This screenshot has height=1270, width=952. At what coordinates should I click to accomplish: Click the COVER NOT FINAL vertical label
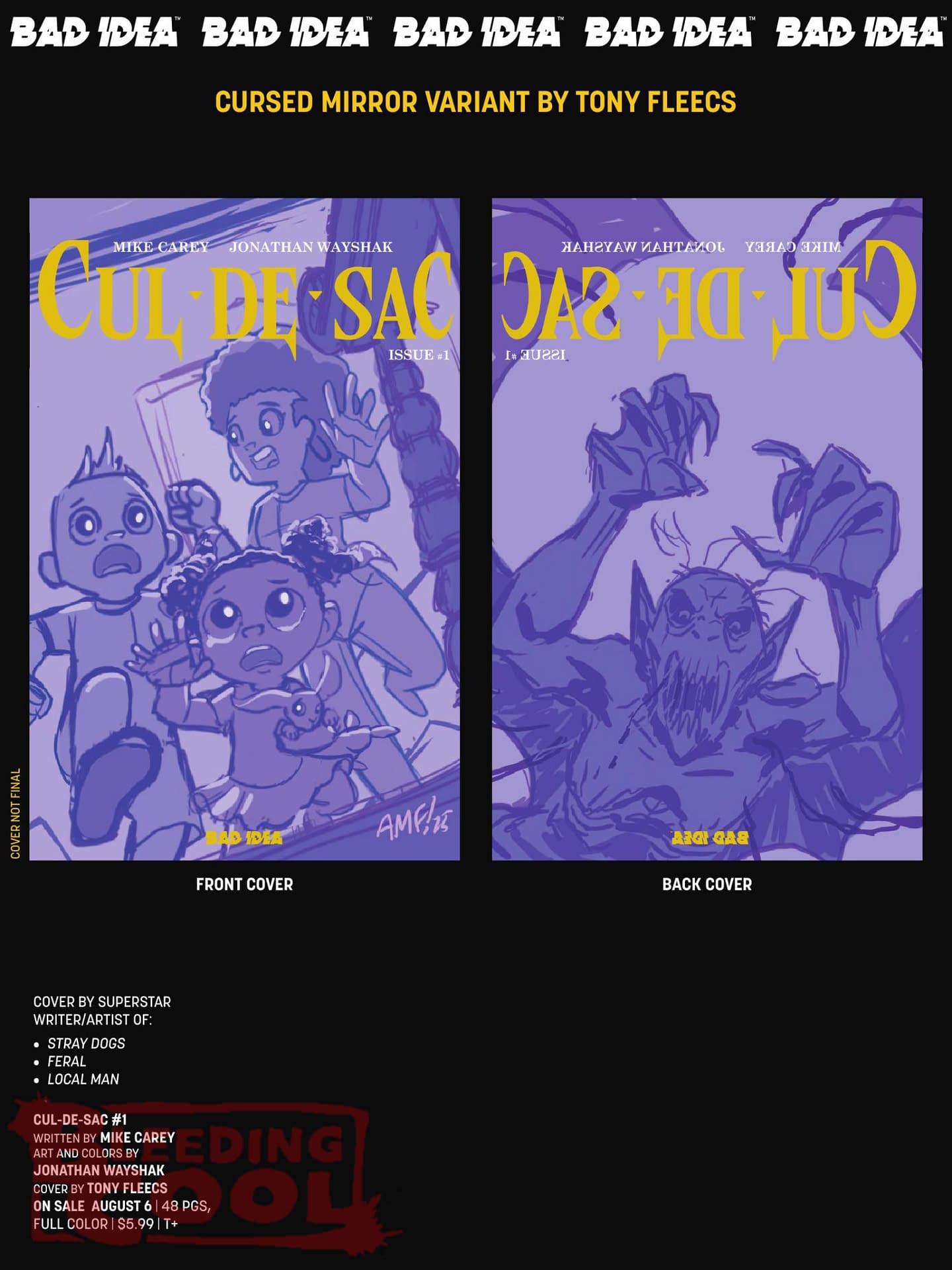16,813
